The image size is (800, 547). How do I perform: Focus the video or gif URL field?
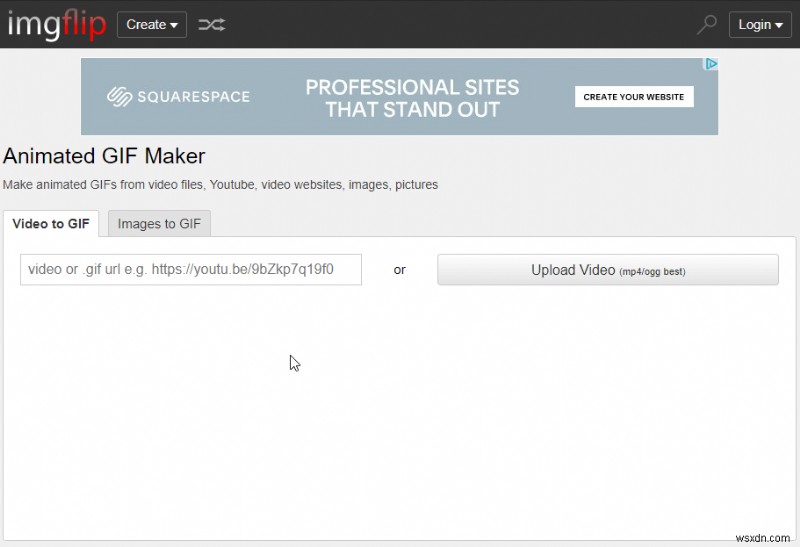point(191,269)
